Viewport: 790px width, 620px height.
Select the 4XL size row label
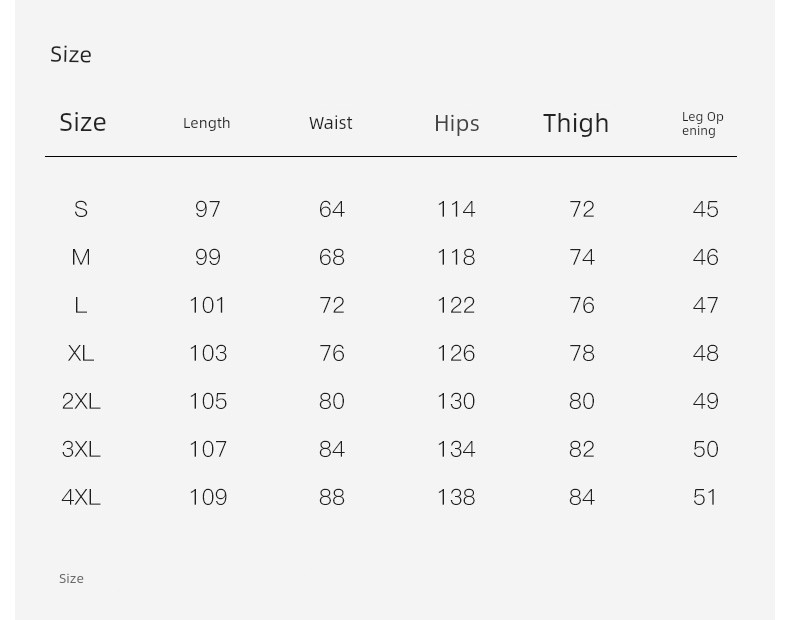click(81, 497)
